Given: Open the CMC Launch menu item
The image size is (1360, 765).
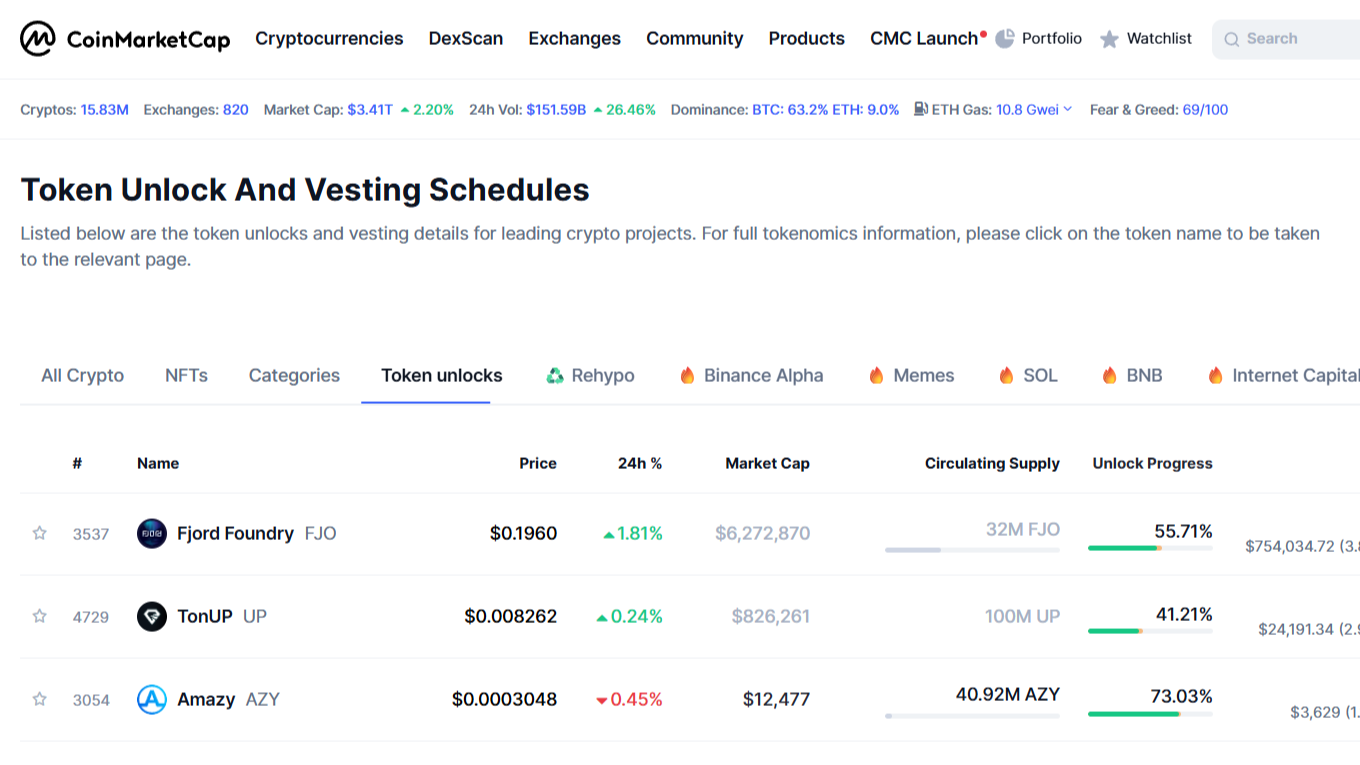Looking at the screenshot, I should coord(924,39).
